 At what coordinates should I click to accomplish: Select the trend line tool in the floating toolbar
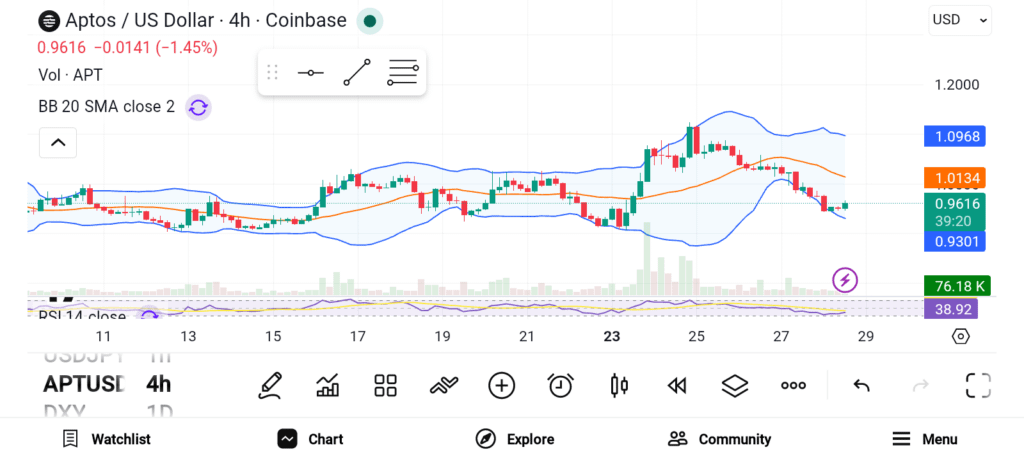click(357, 72)
